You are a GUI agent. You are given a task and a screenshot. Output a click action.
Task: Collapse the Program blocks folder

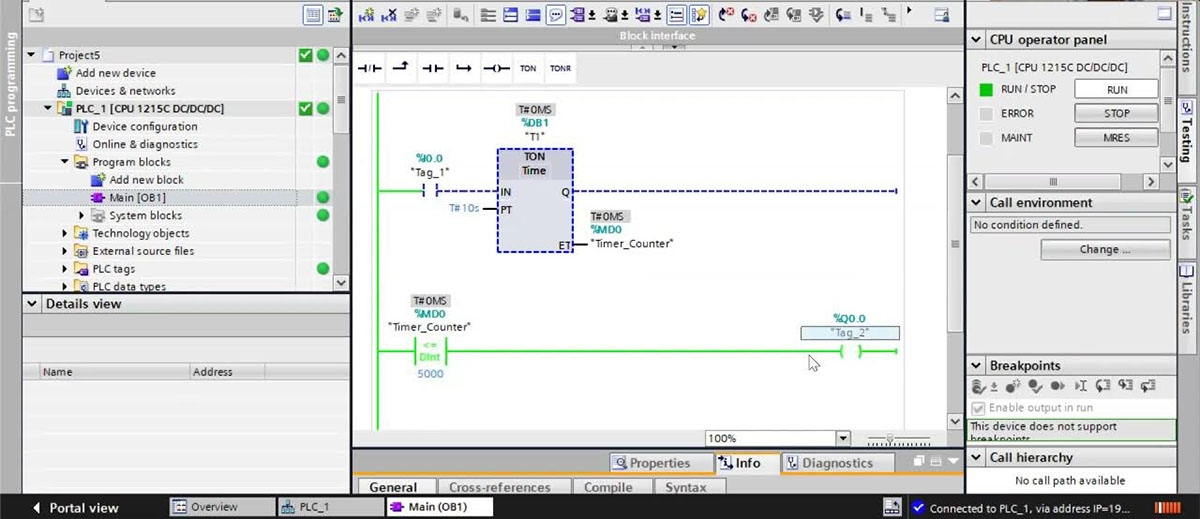click(x=65, y=162)
